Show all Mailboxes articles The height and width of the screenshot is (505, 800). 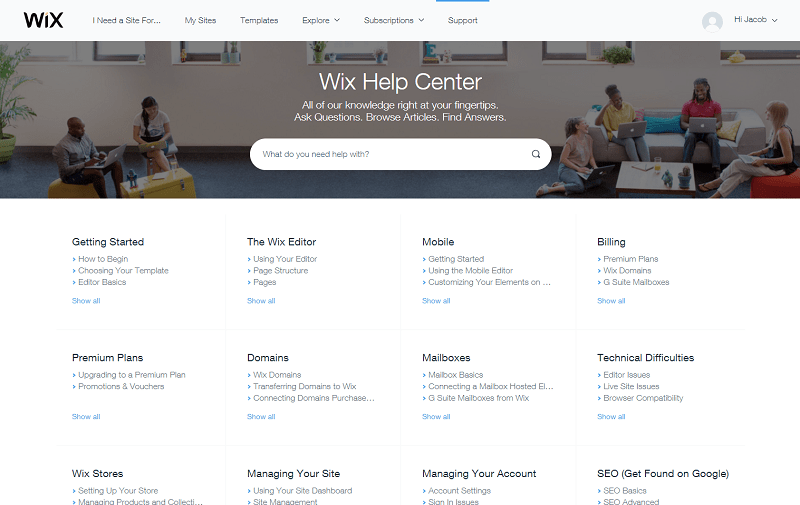436,417
